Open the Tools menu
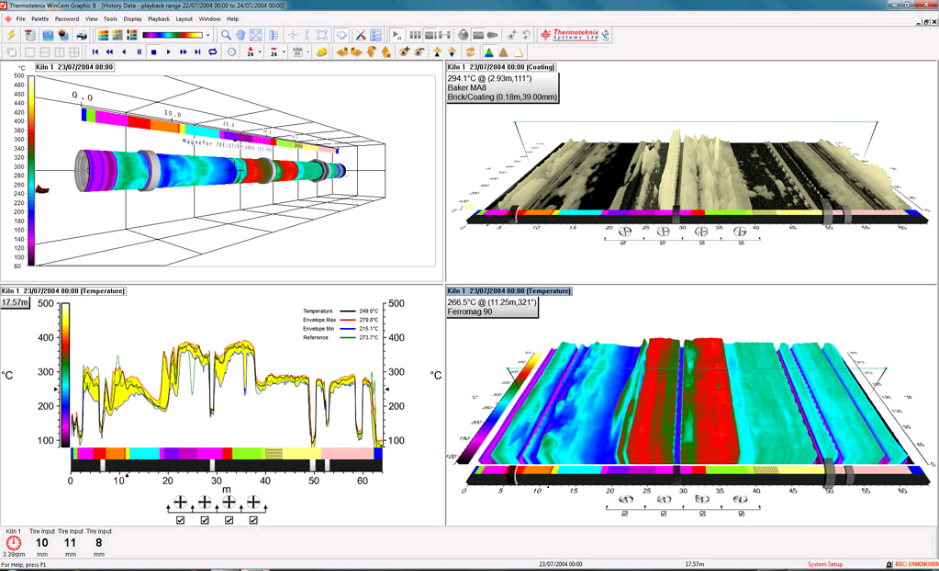 (x=110, y=19)
